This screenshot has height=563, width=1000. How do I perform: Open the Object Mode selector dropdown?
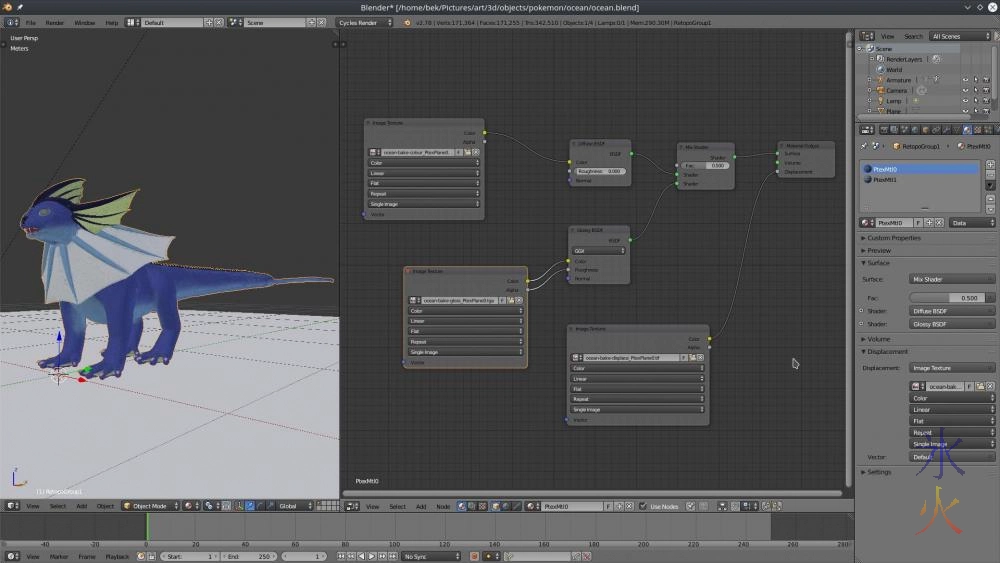(x=150, y=506)
